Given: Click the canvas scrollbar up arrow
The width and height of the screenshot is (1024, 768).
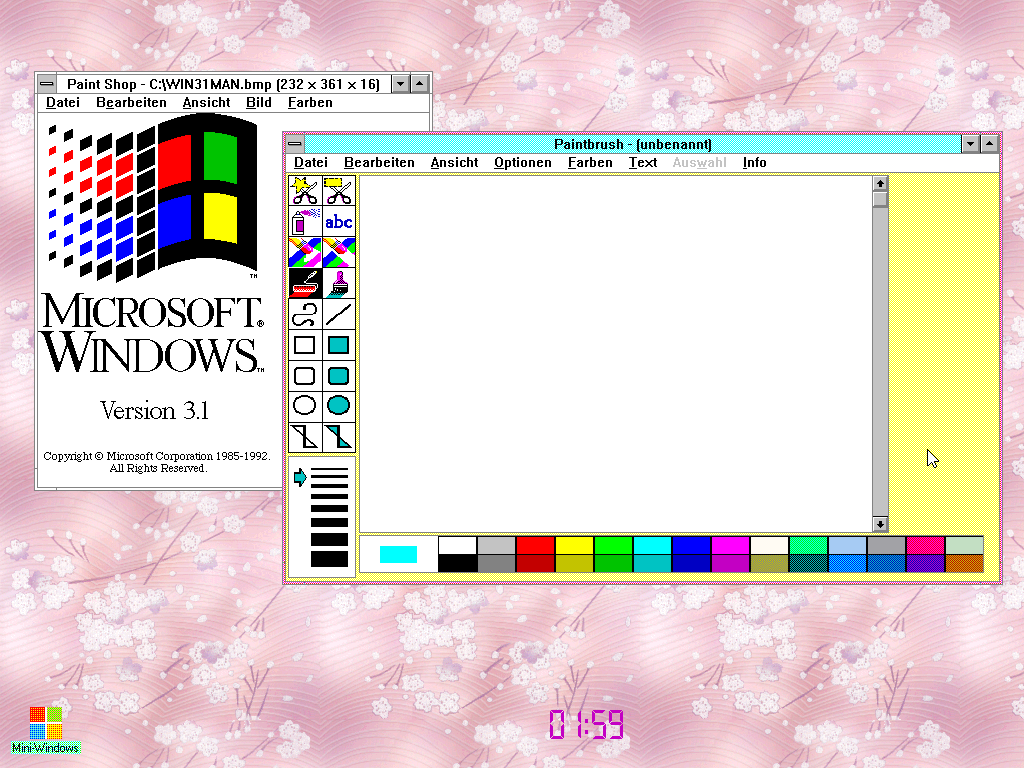Looking at the screenshot, I should 880,184.
